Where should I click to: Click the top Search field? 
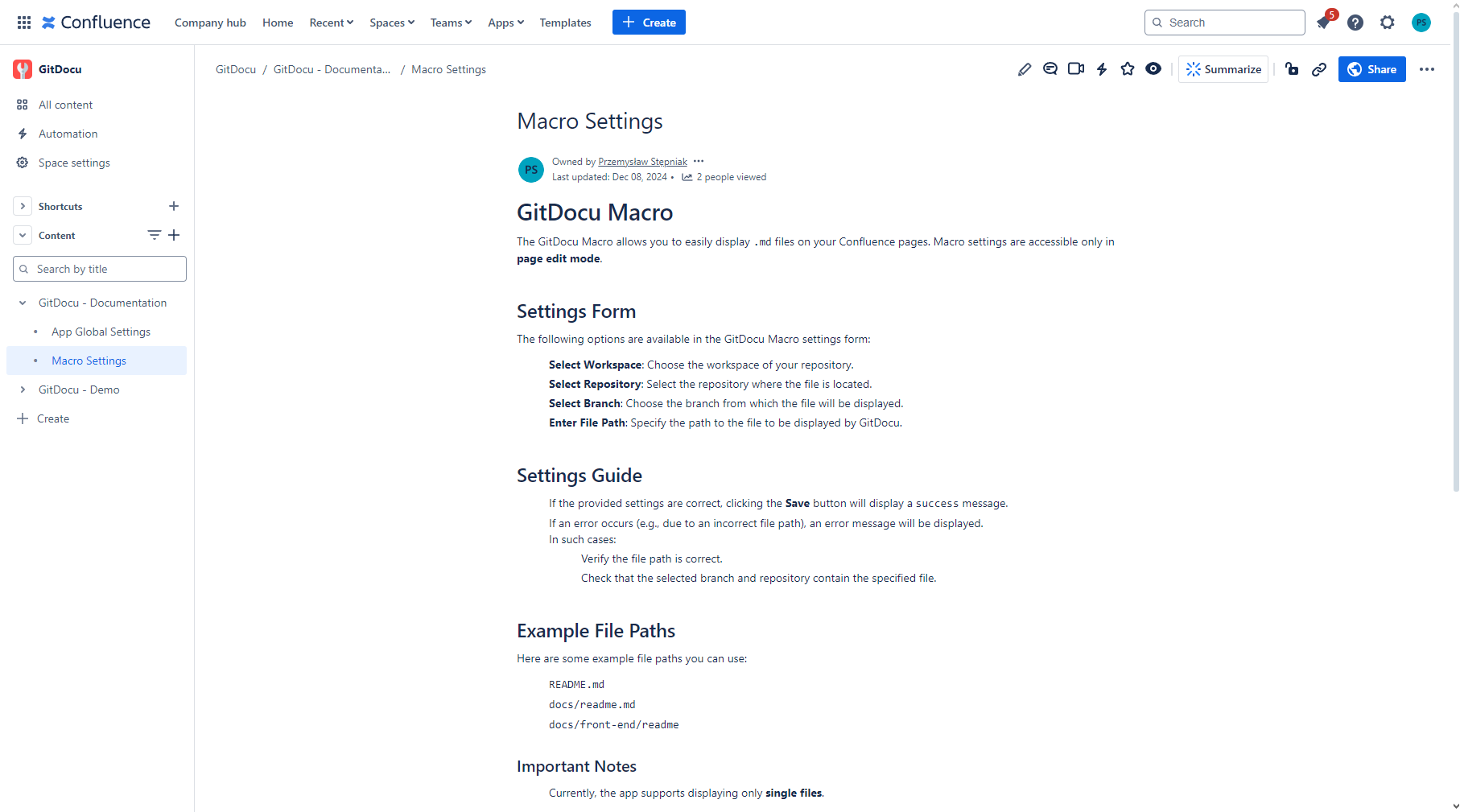[x=1225, y=23]
